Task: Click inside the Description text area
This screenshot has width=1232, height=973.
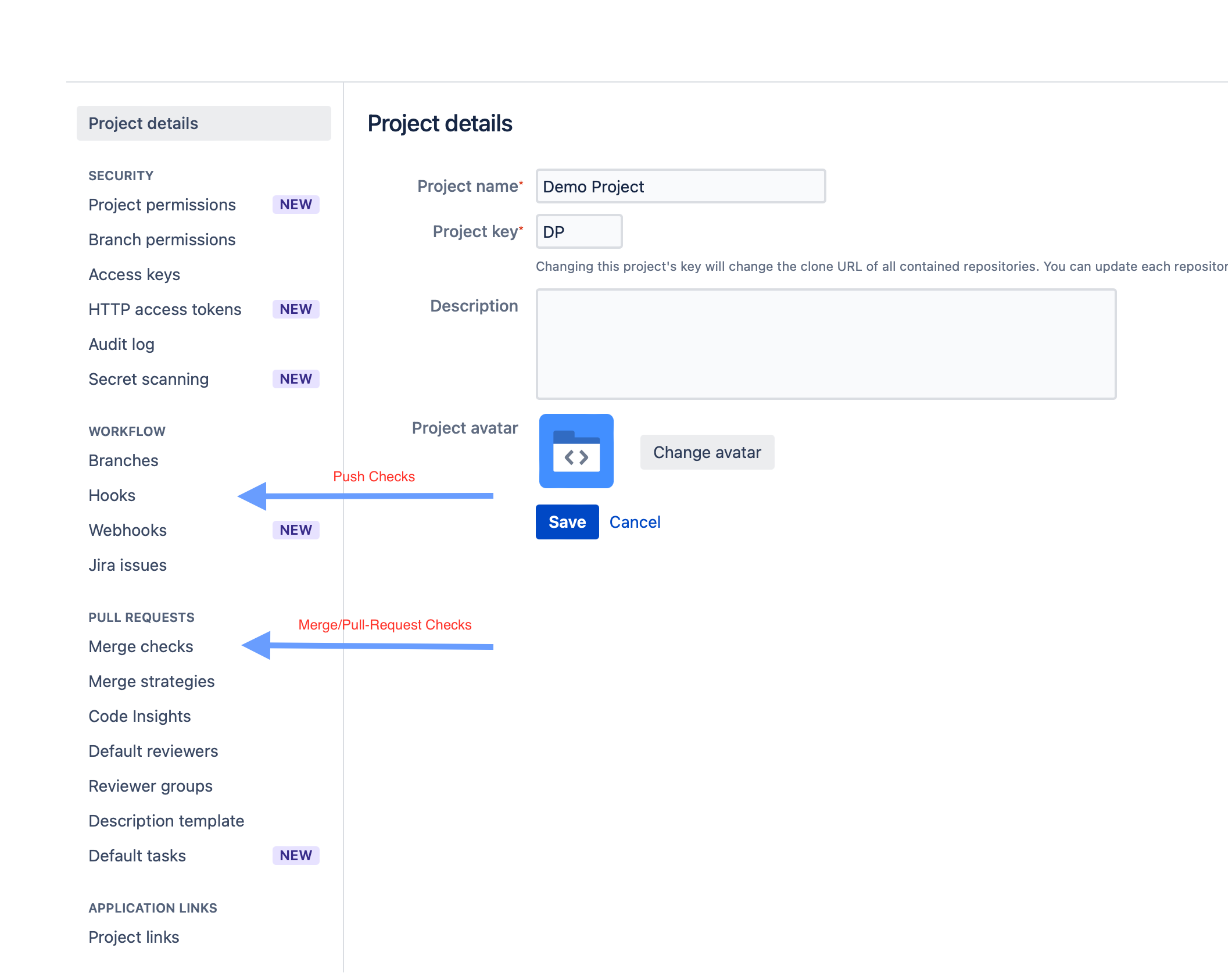Action: tap(825, 344)
